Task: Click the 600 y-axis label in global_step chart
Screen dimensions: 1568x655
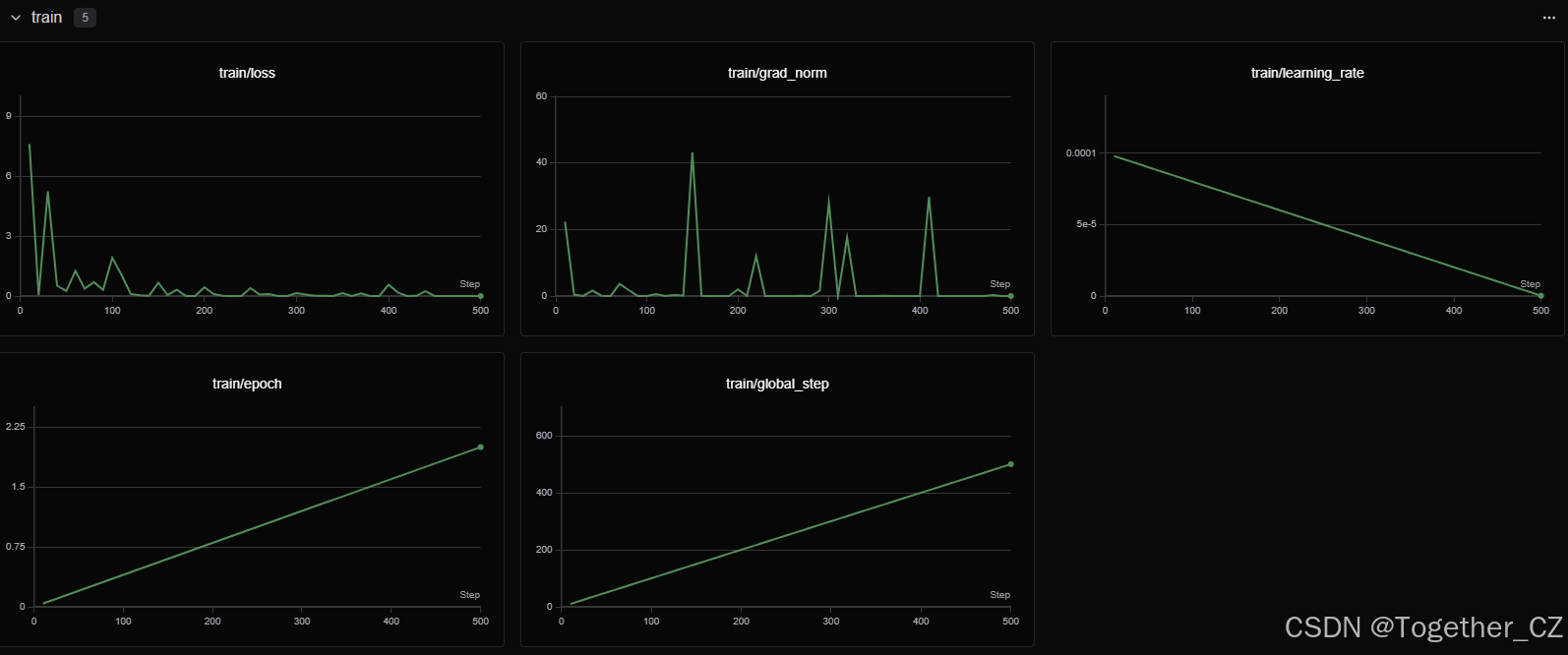Action: click(x=544, y=436)
